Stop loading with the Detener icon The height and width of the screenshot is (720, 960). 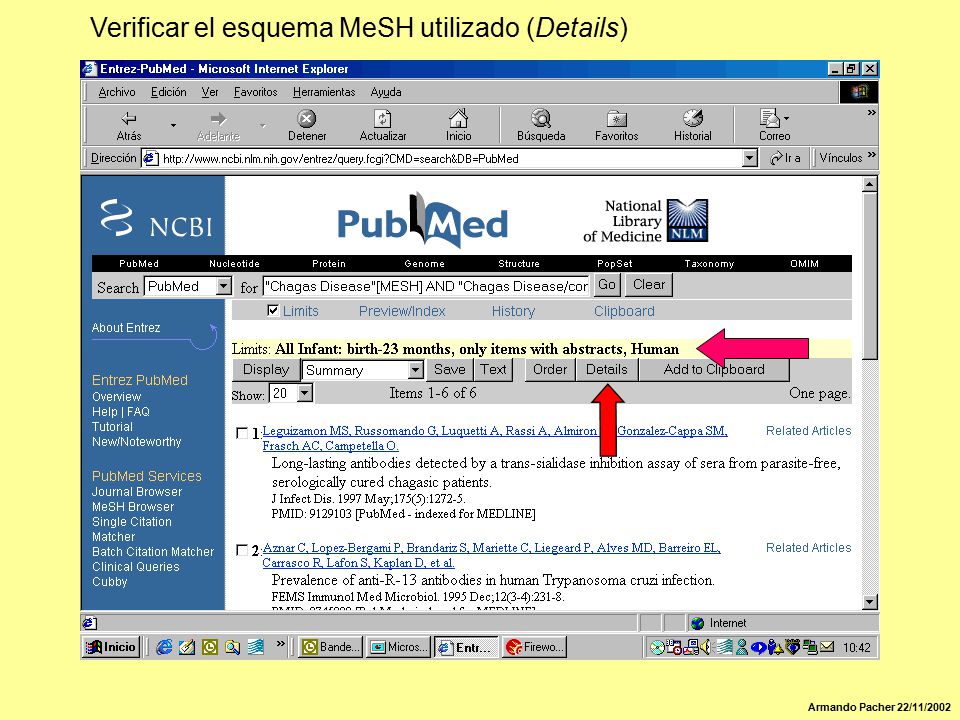click(x=307, y=126)
